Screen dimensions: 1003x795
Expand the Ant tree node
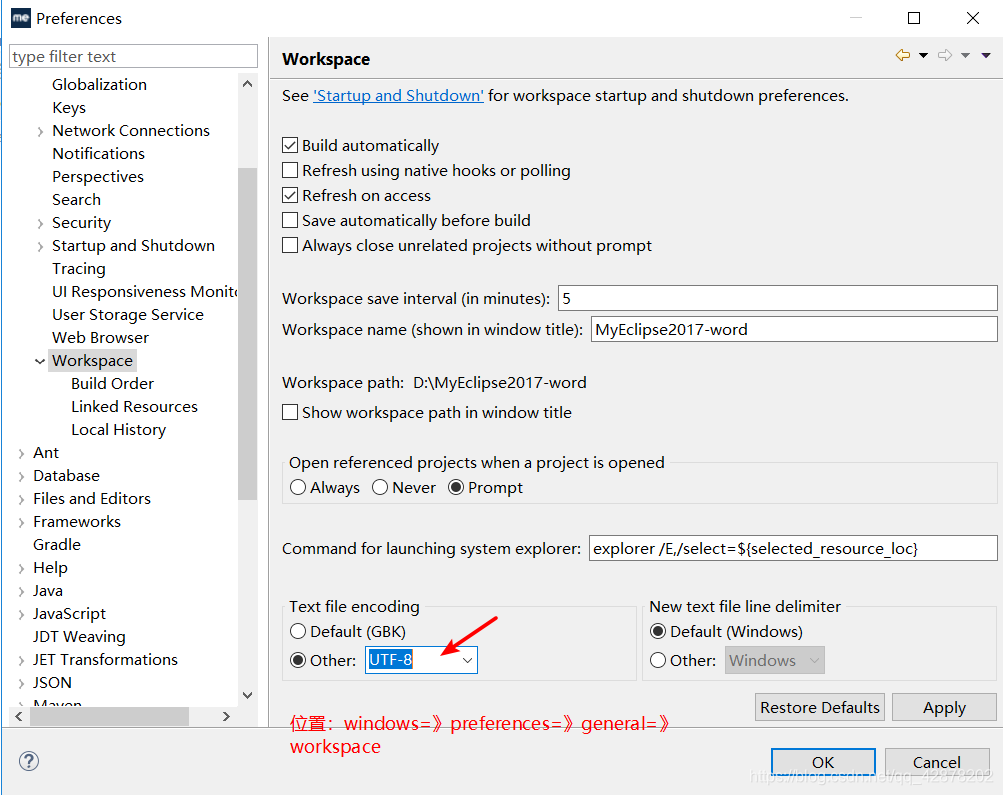pos(21,453)
